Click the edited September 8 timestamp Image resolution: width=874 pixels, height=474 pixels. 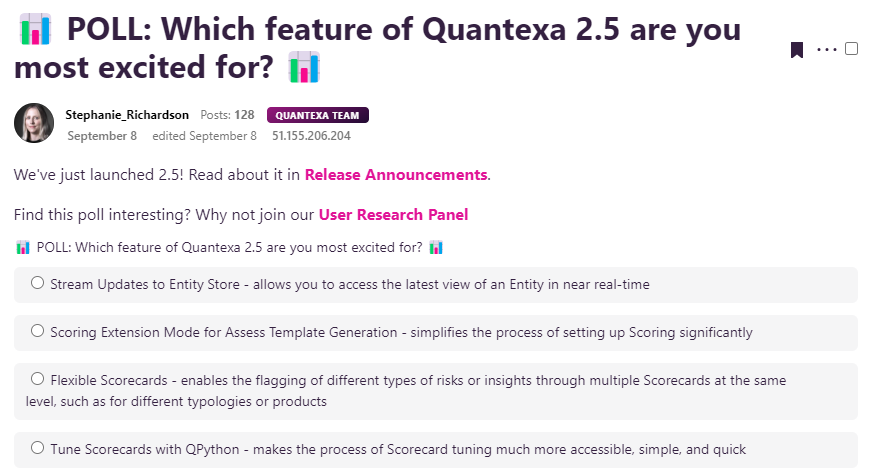205,136
